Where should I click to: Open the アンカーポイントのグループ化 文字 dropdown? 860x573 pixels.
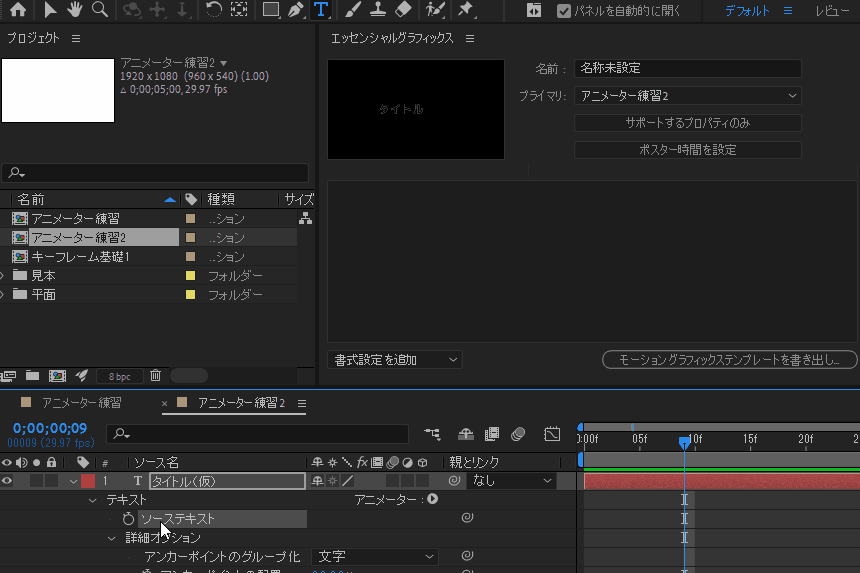[x=375, y=556]
